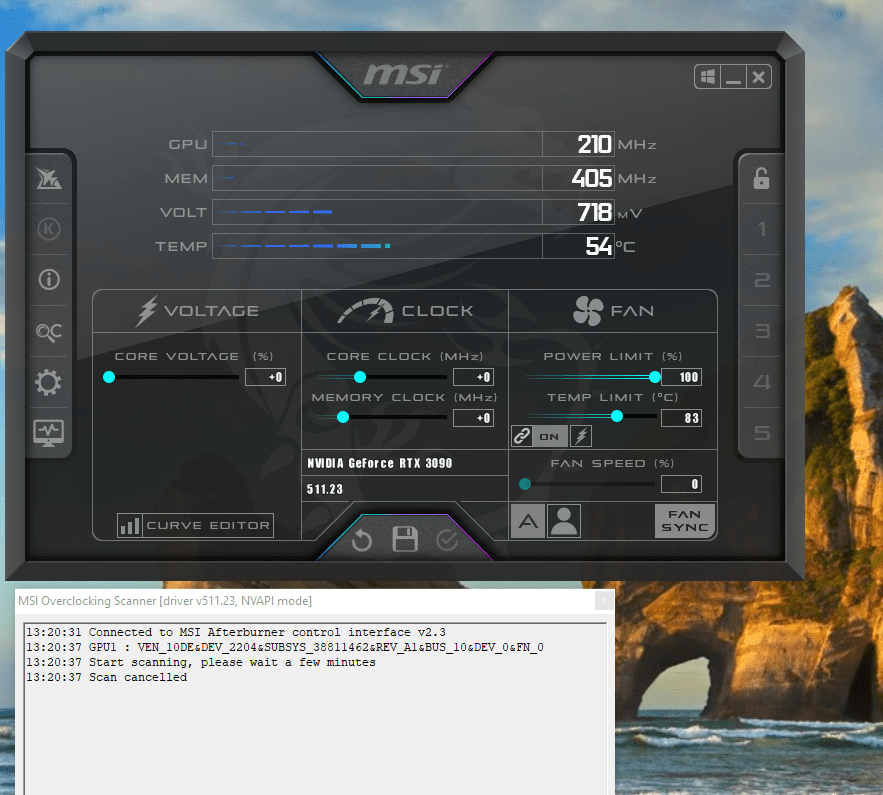883x795 pixels.
Task: Open the hardware monitor icon
Action: pyautogui.click(x=48, y=433)
